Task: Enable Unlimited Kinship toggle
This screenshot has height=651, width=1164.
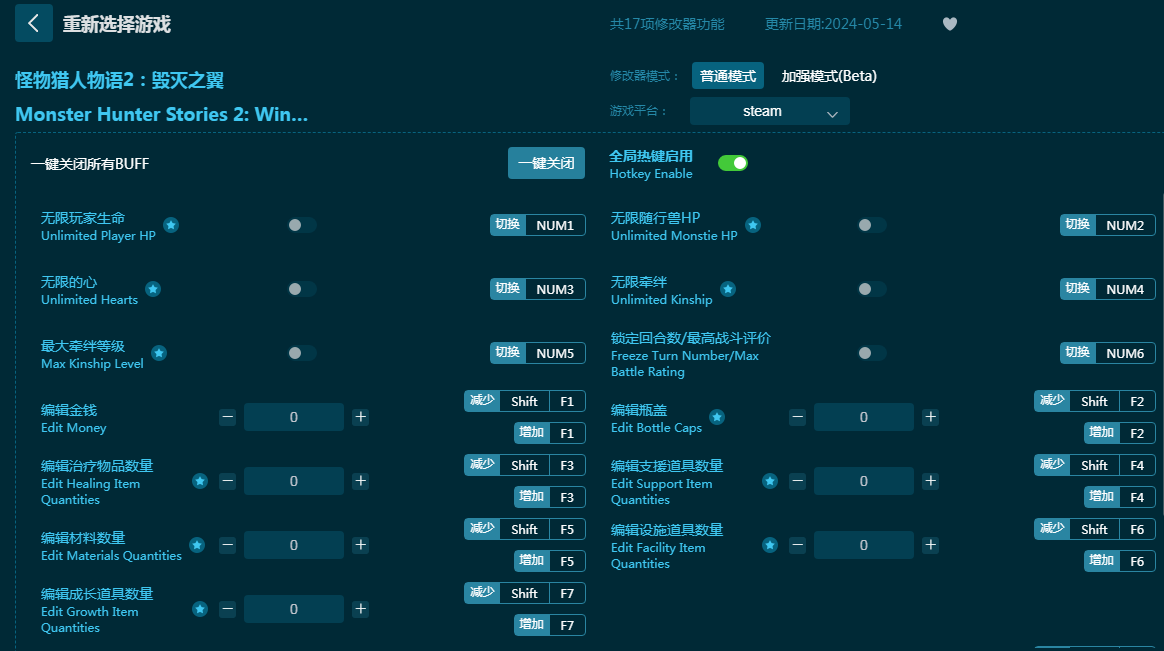Action: click(x=872, y=289)
